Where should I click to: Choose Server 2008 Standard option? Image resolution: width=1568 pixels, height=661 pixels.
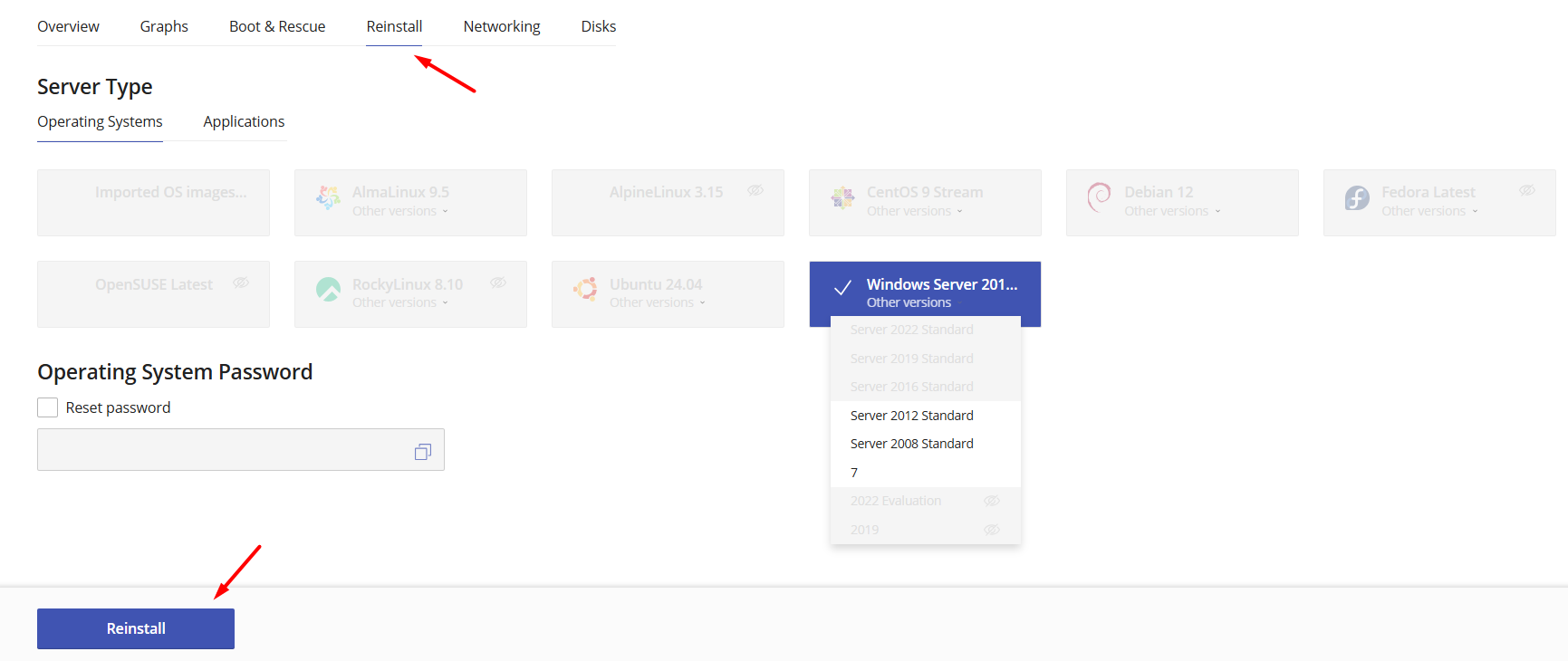[x=911, y=444]
